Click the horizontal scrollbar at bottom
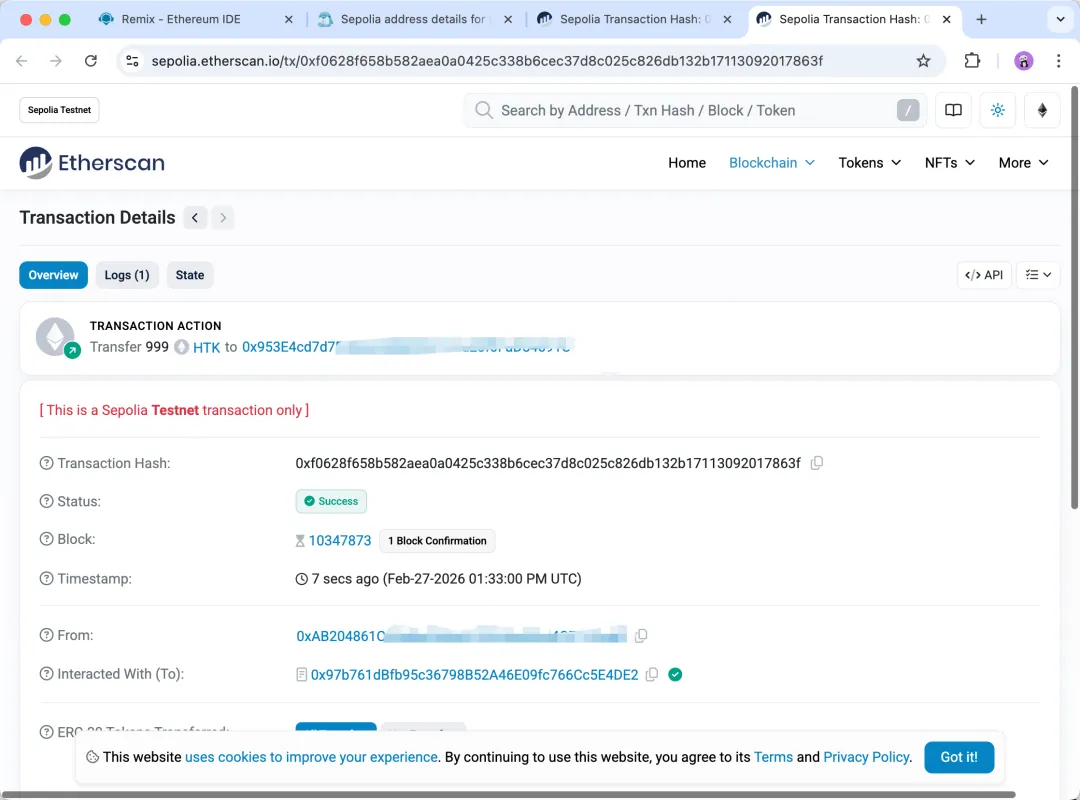This screenshot has width=1080, height=800. click(508, 795)
